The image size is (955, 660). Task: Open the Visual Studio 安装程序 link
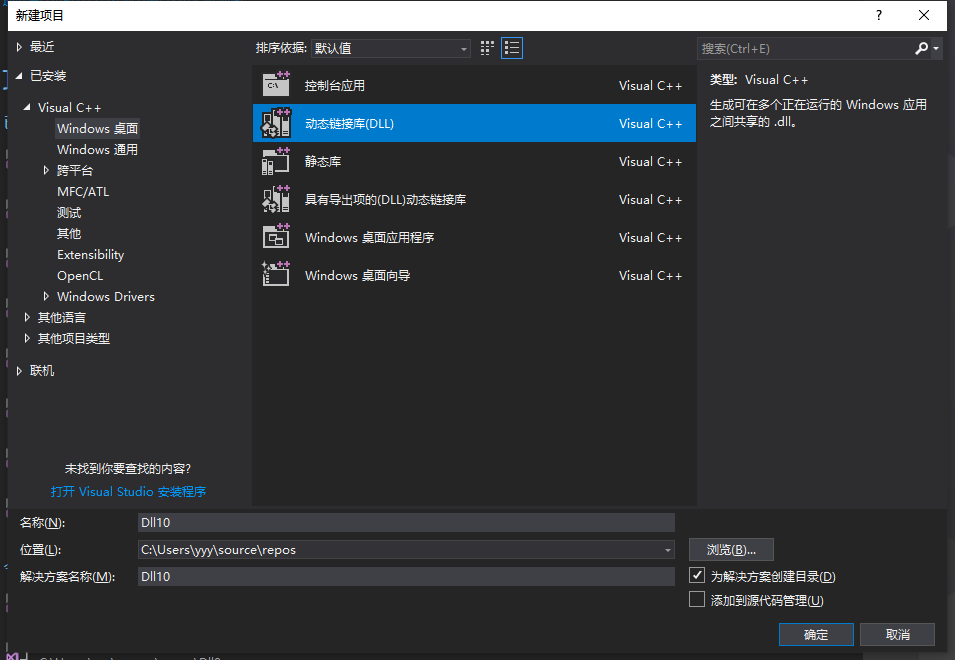point(128,492)
